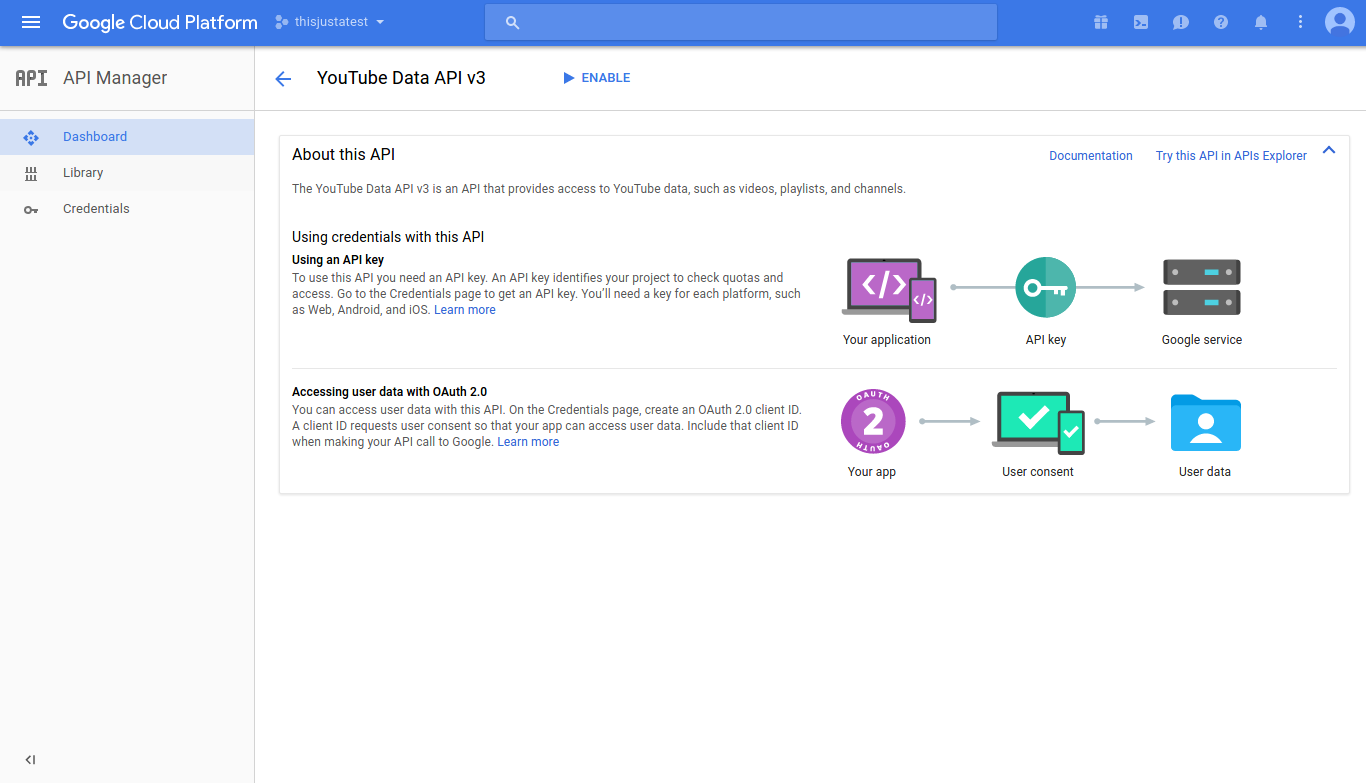Viewport: 1366px width, 783px height.
Task: Select Library in the sidebar
Action: click(127, 173)
